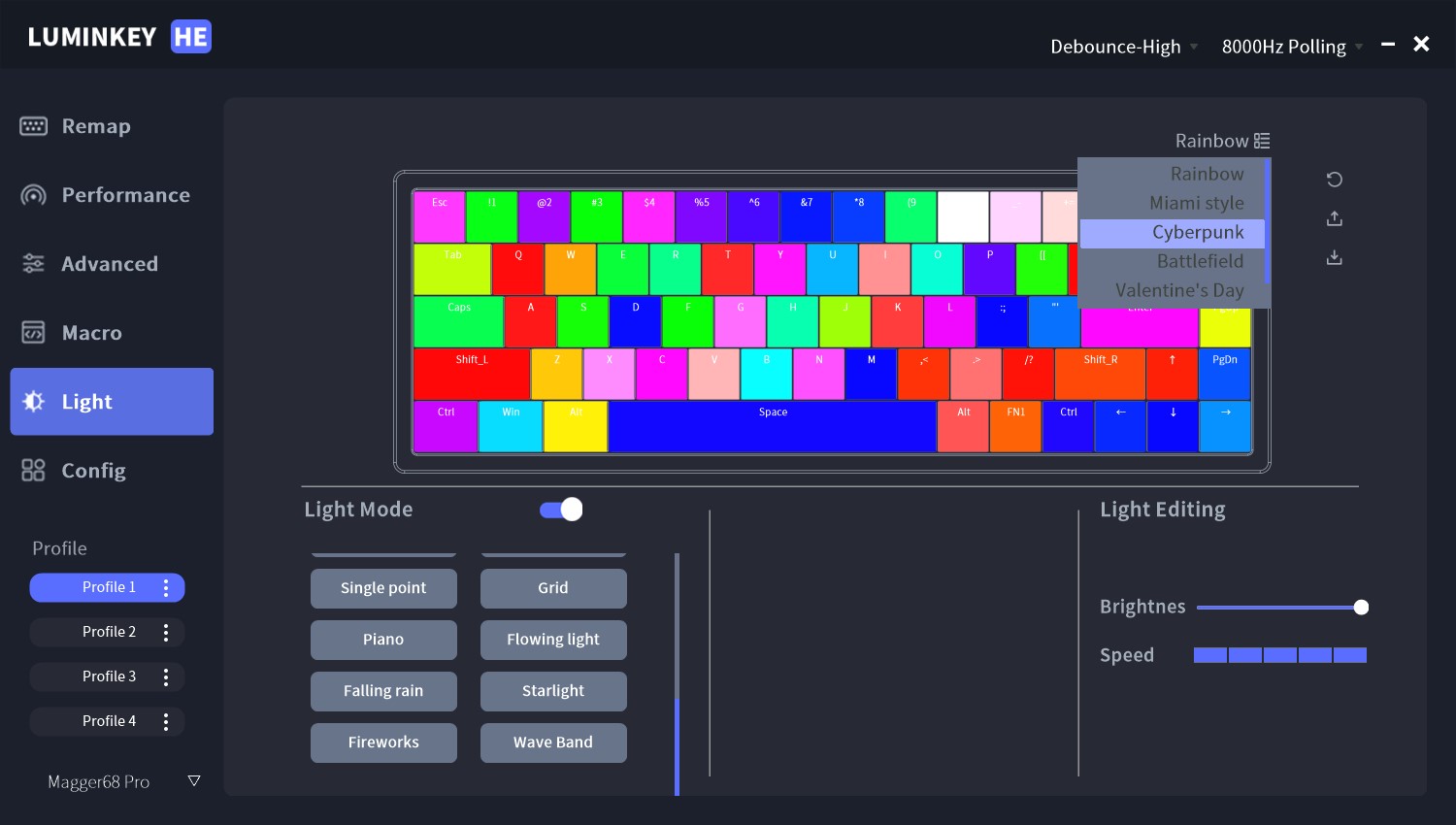
Task: Go to the Performance section
Action: (x=112, y=195)
